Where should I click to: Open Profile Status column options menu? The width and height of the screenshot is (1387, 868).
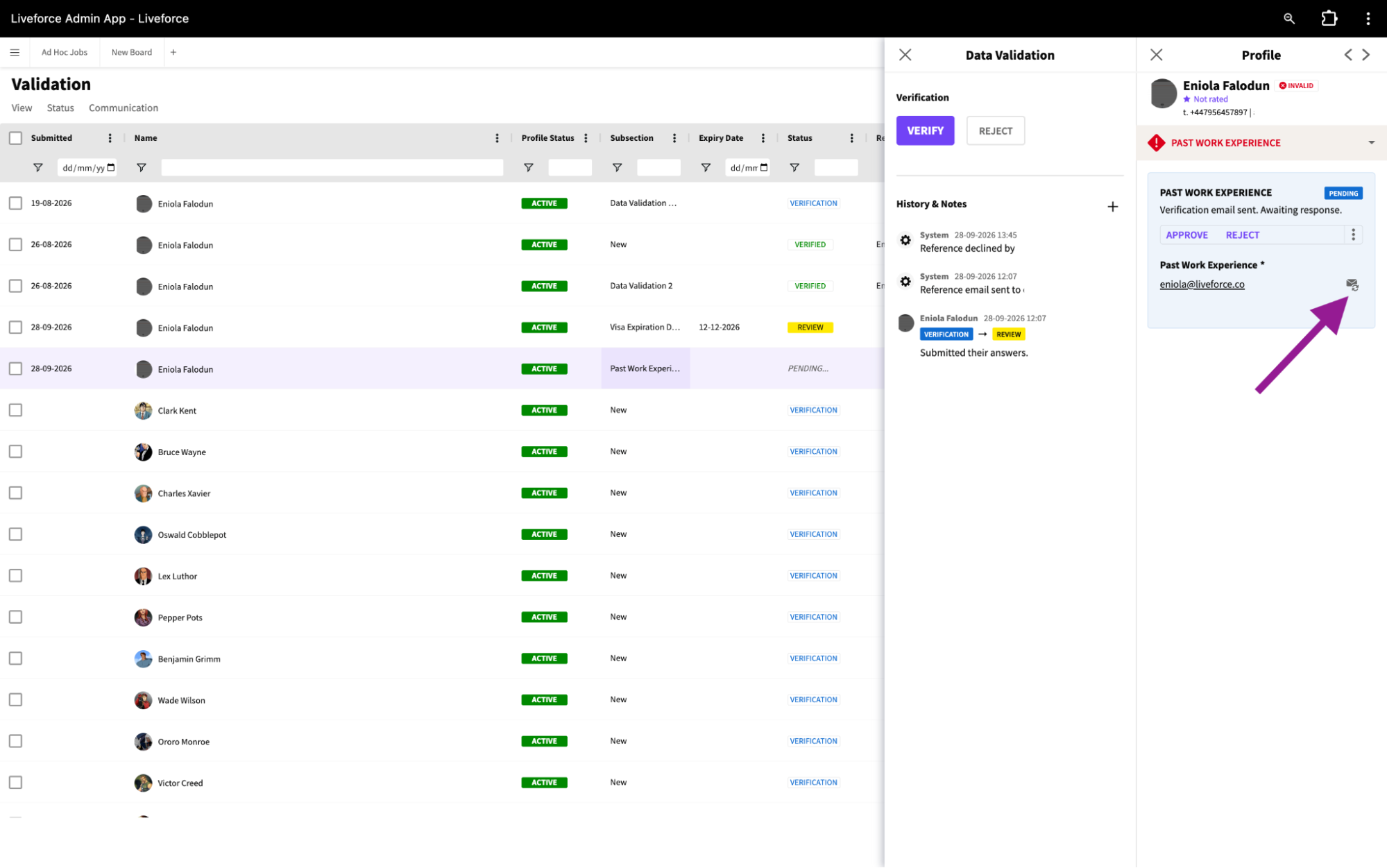(x=586, y=138)
